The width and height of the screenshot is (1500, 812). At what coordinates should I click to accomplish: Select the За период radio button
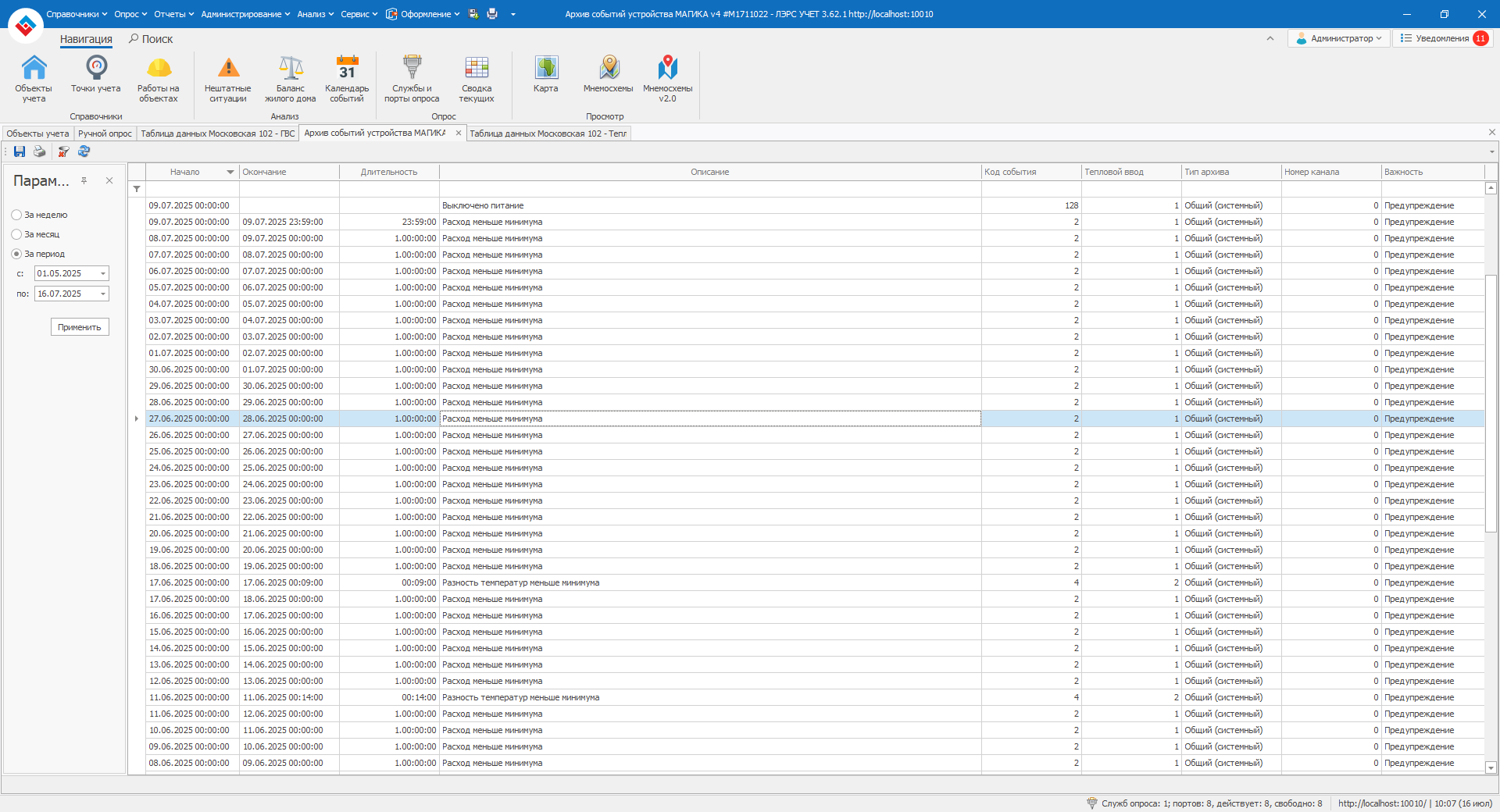[x=16, y=254]
